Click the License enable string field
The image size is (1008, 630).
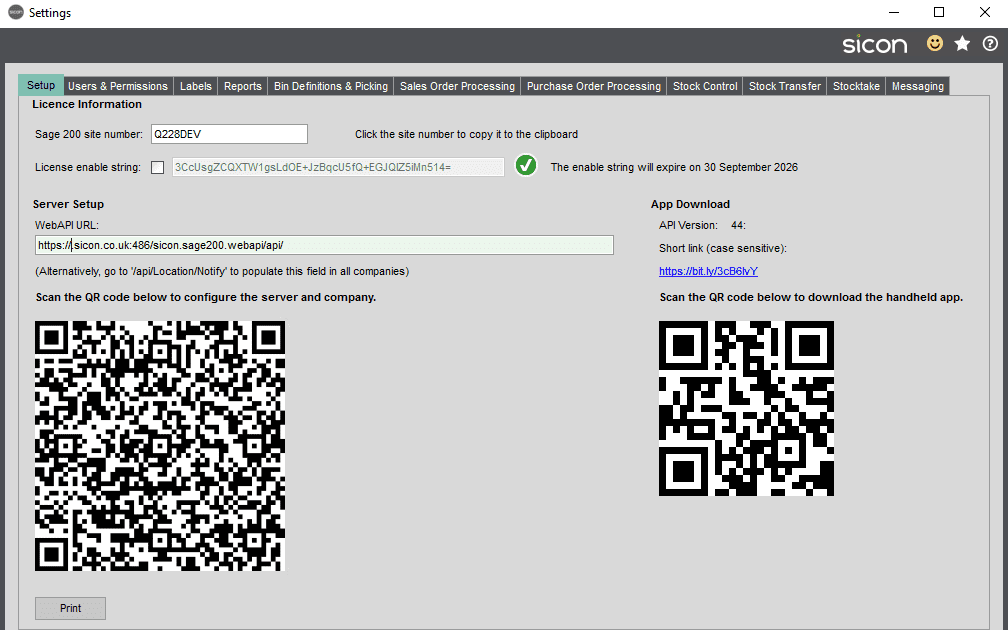point(338,167)
